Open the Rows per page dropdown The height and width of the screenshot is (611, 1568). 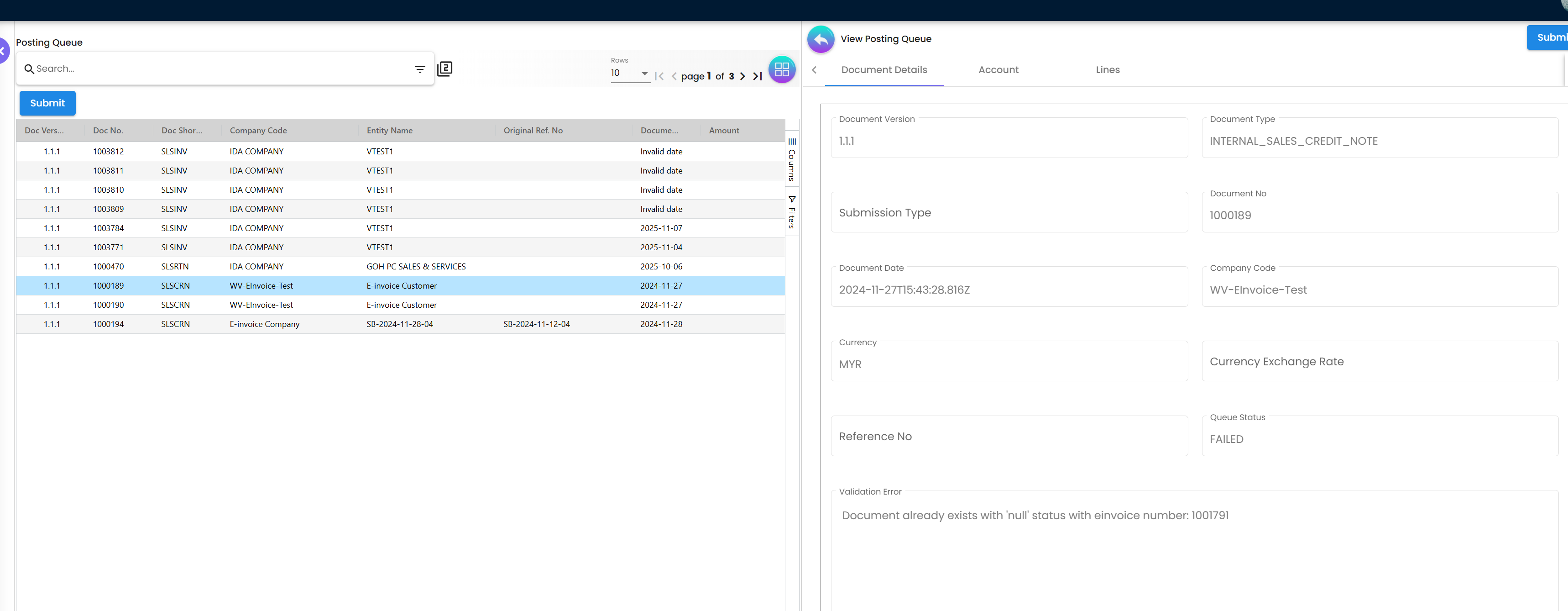[630, 73]
